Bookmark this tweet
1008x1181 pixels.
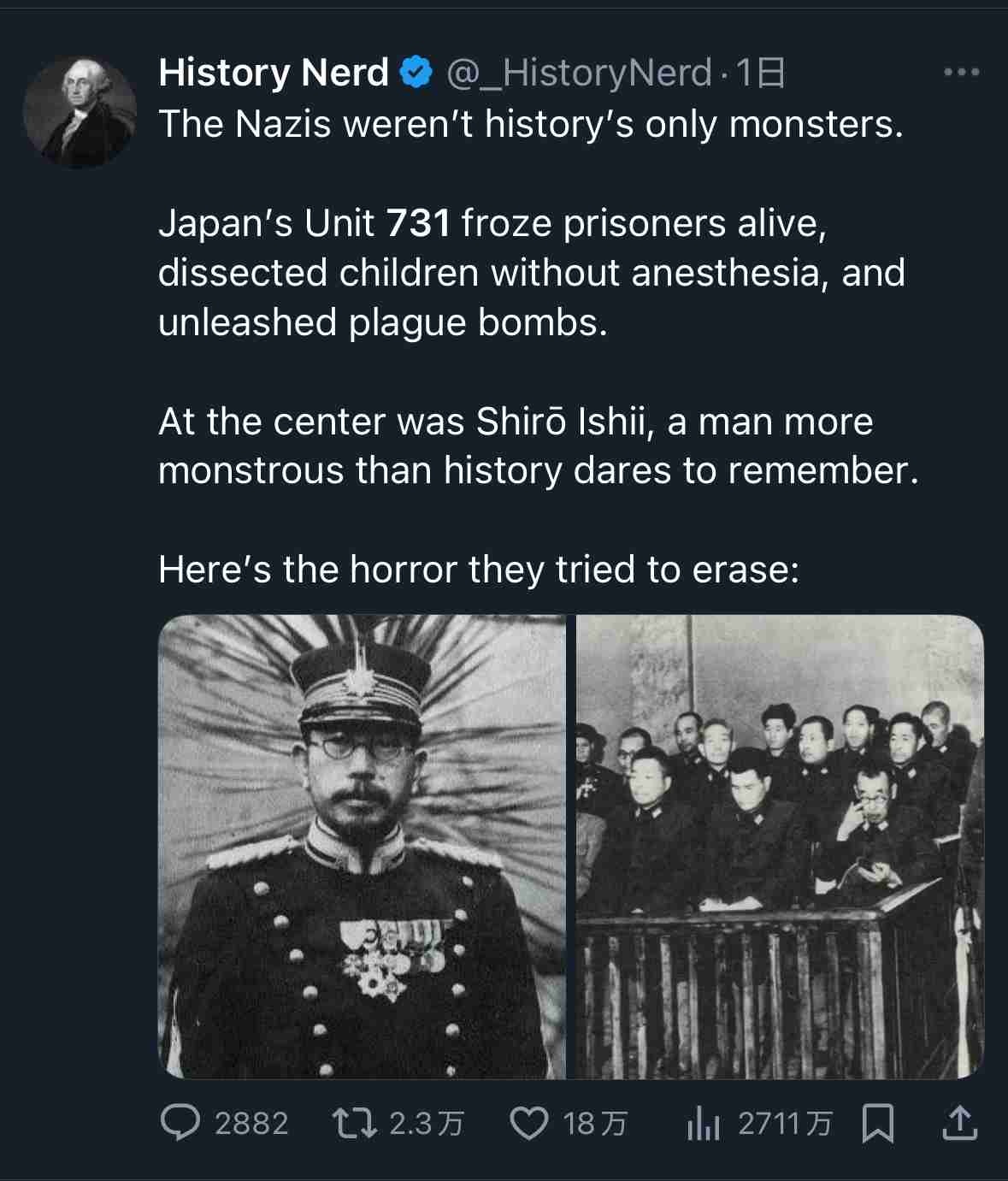coord(878,1124)
